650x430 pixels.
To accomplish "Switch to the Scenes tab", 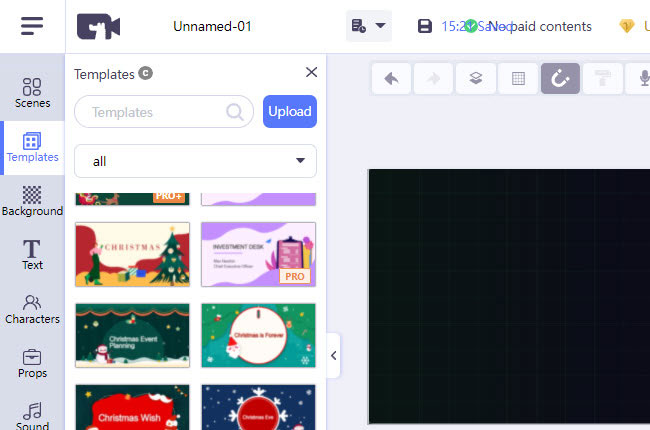I will click(x=32, y=93).
